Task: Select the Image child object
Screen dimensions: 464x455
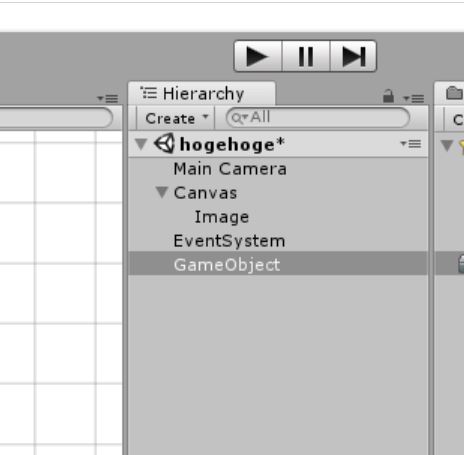Action: tap(222, 217)
